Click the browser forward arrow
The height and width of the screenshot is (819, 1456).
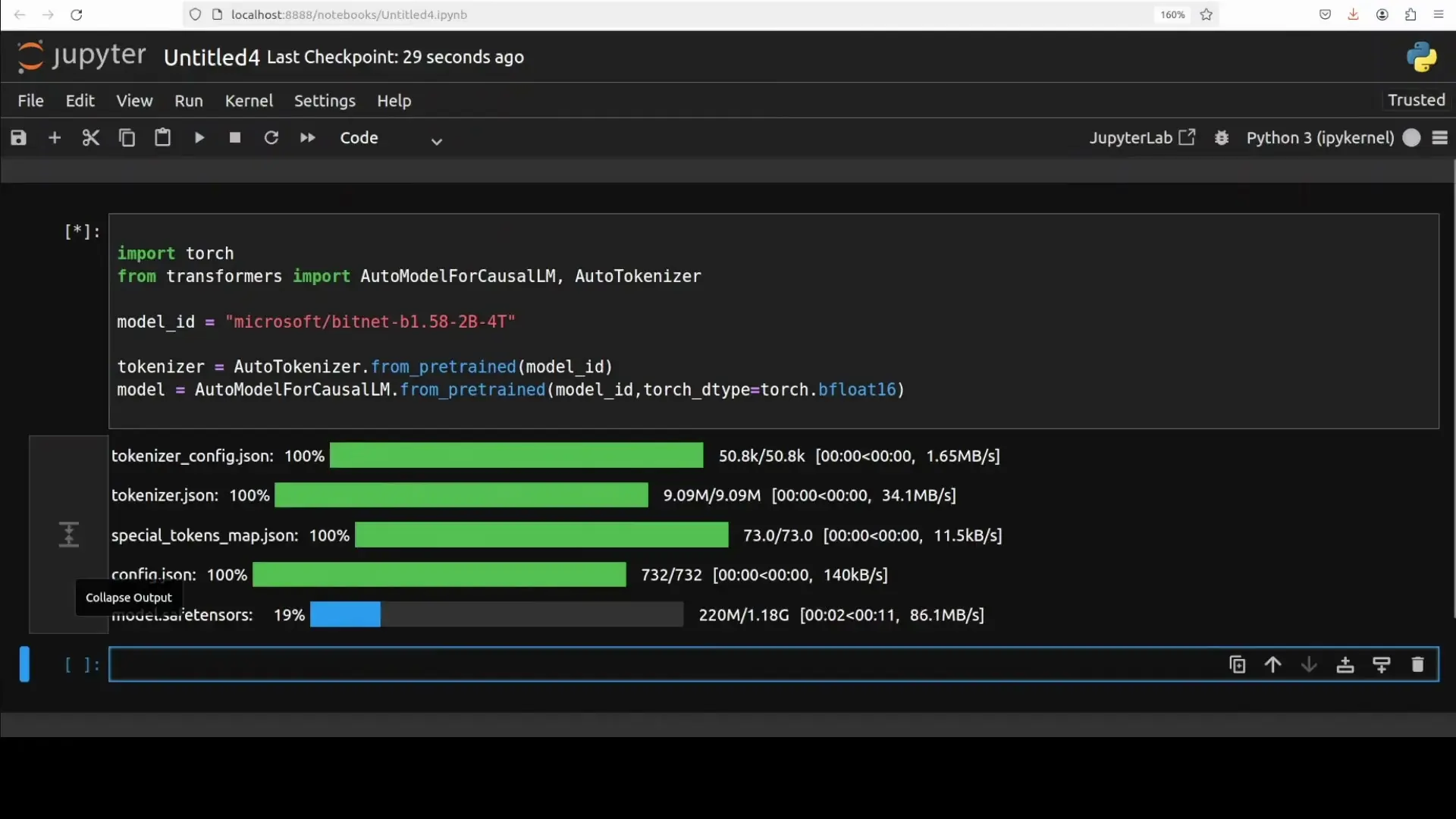click(x=49, y=14)
